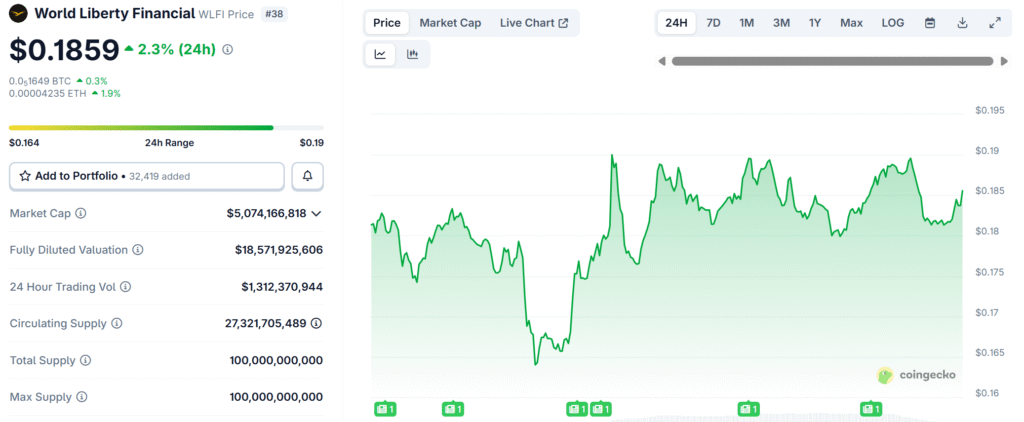Select the 1Y time range
The height and width of the screenshot is (422, 1024).
coord(815,23)
